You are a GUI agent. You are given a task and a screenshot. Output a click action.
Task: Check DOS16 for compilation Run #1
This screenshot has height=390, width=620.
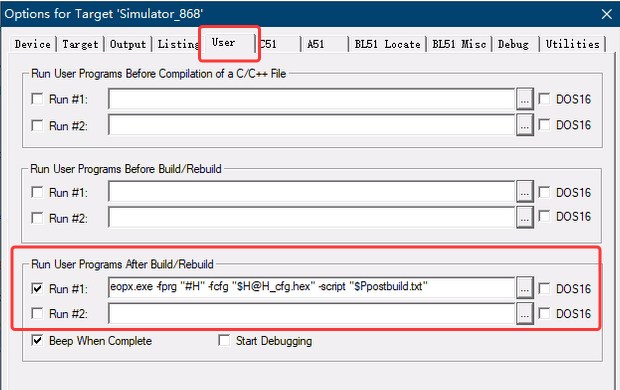click(x=544, y=98)
